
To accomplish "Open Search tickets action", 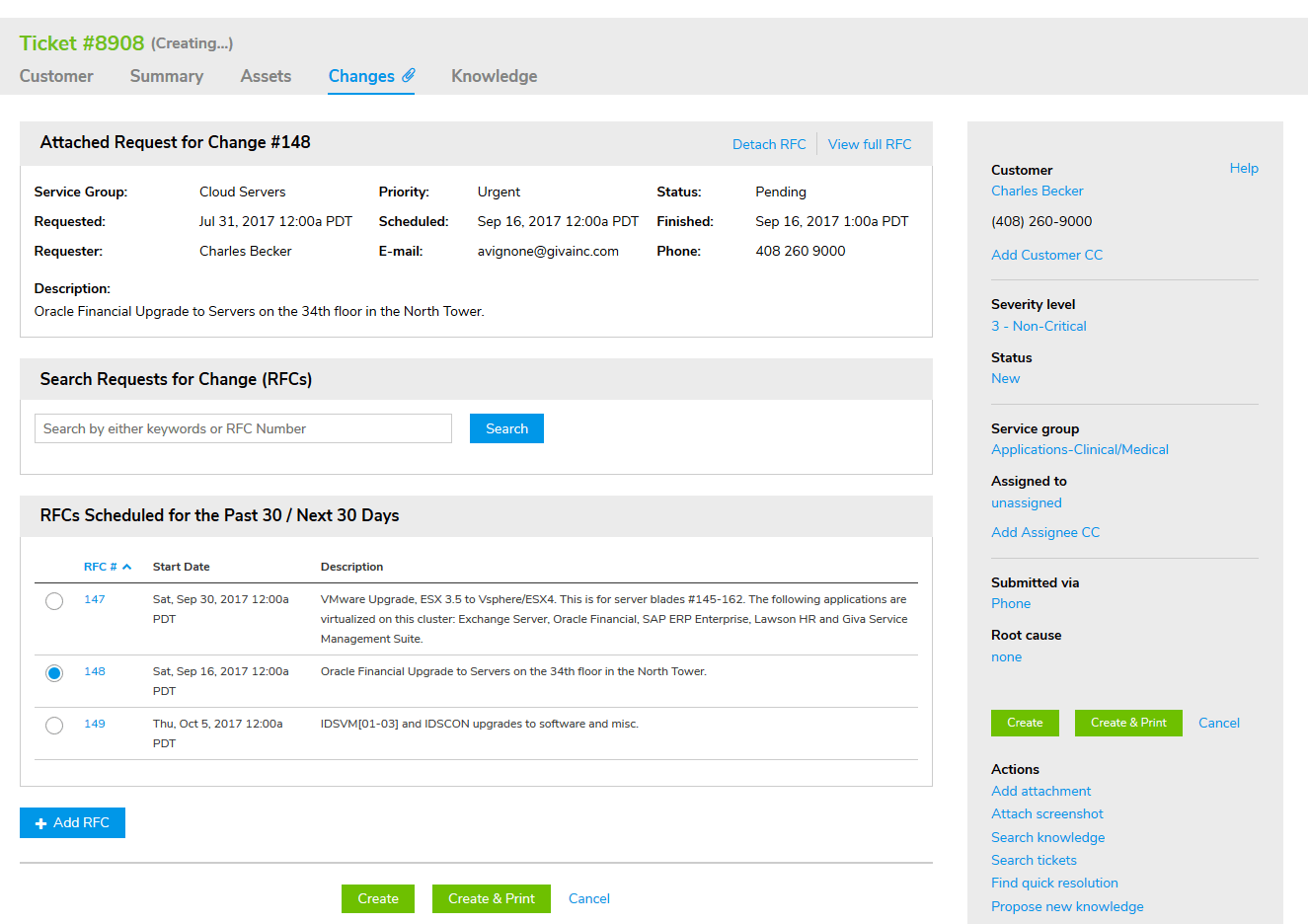I will click(1035, 860).
